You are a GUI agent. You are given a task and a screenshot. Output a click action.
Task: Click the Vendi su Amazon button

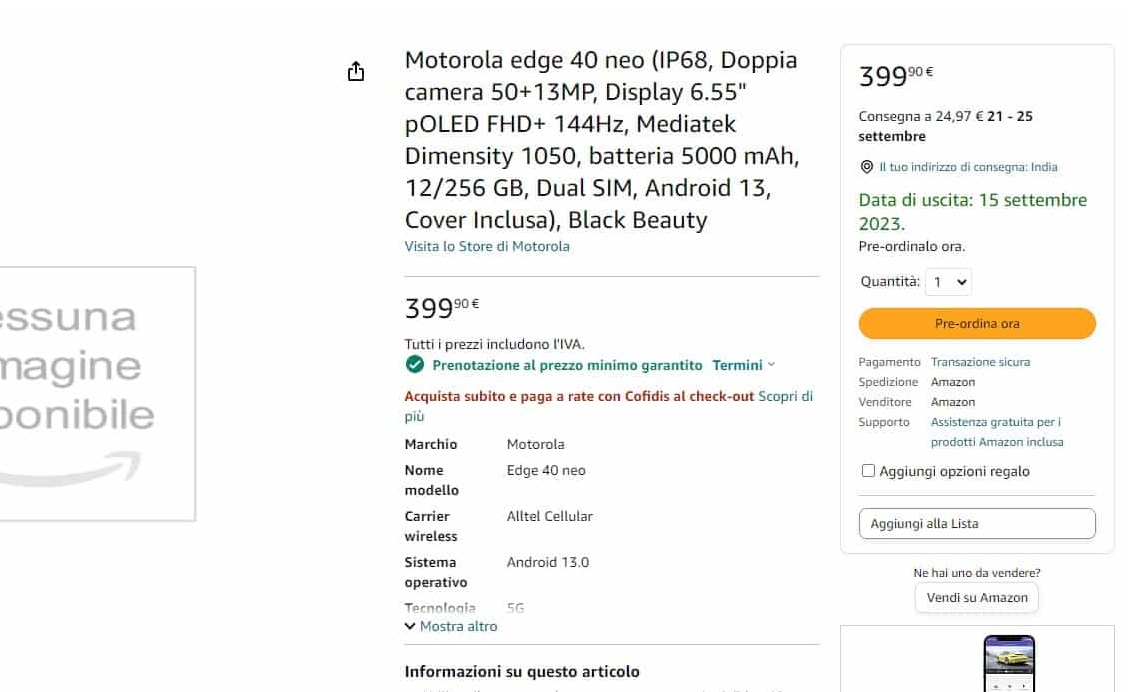[976, 597]
